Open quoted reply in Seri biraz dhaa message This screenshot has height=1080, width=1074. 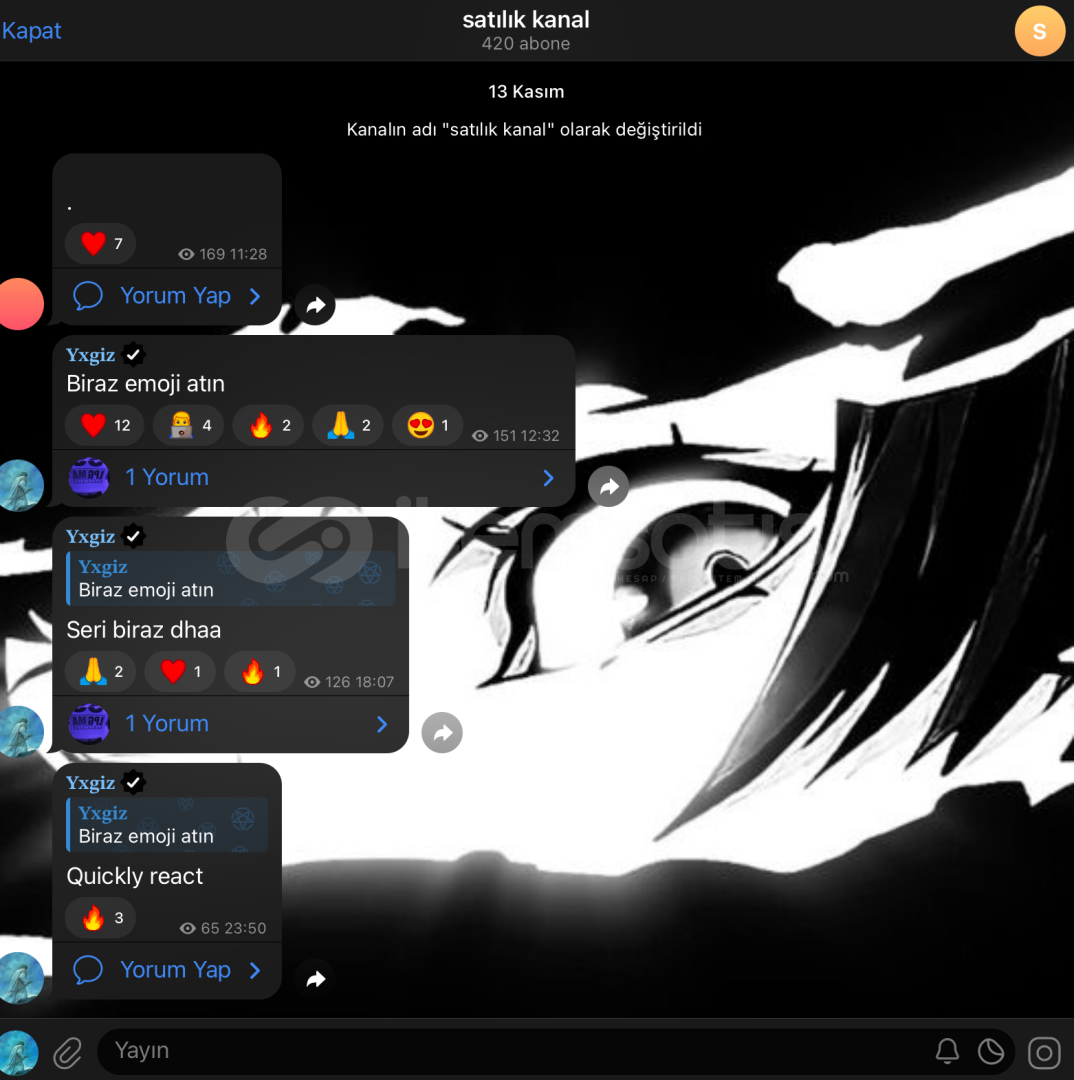tap(231, 579)
